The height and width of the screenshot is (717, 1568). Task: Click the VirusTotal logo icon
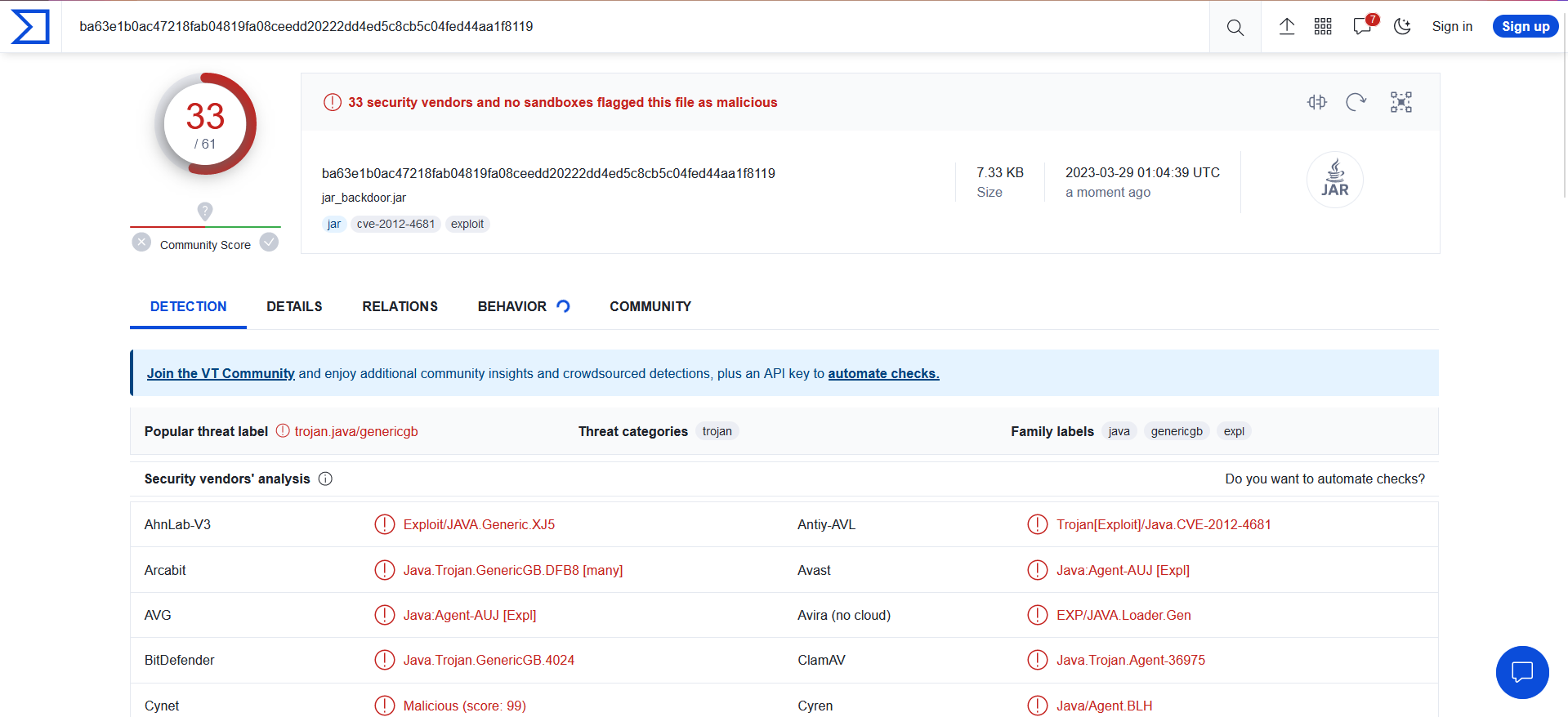[x=30, y=27]
